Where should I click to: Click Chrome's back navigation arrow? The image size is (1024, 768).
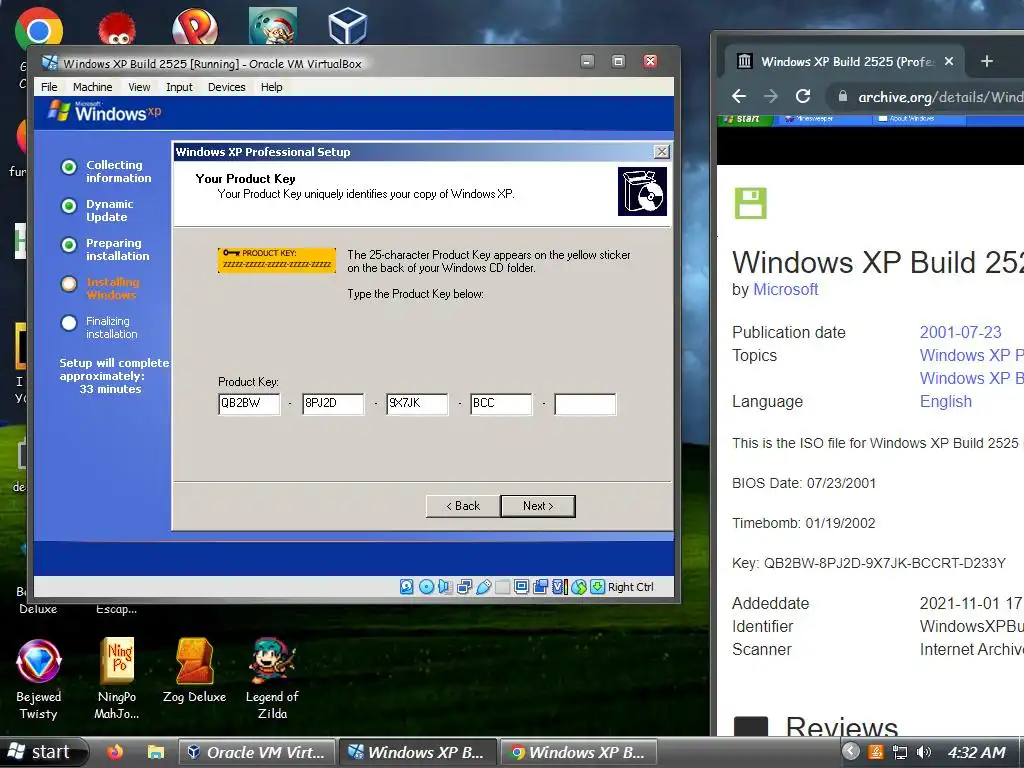click(x=739, y=97)
